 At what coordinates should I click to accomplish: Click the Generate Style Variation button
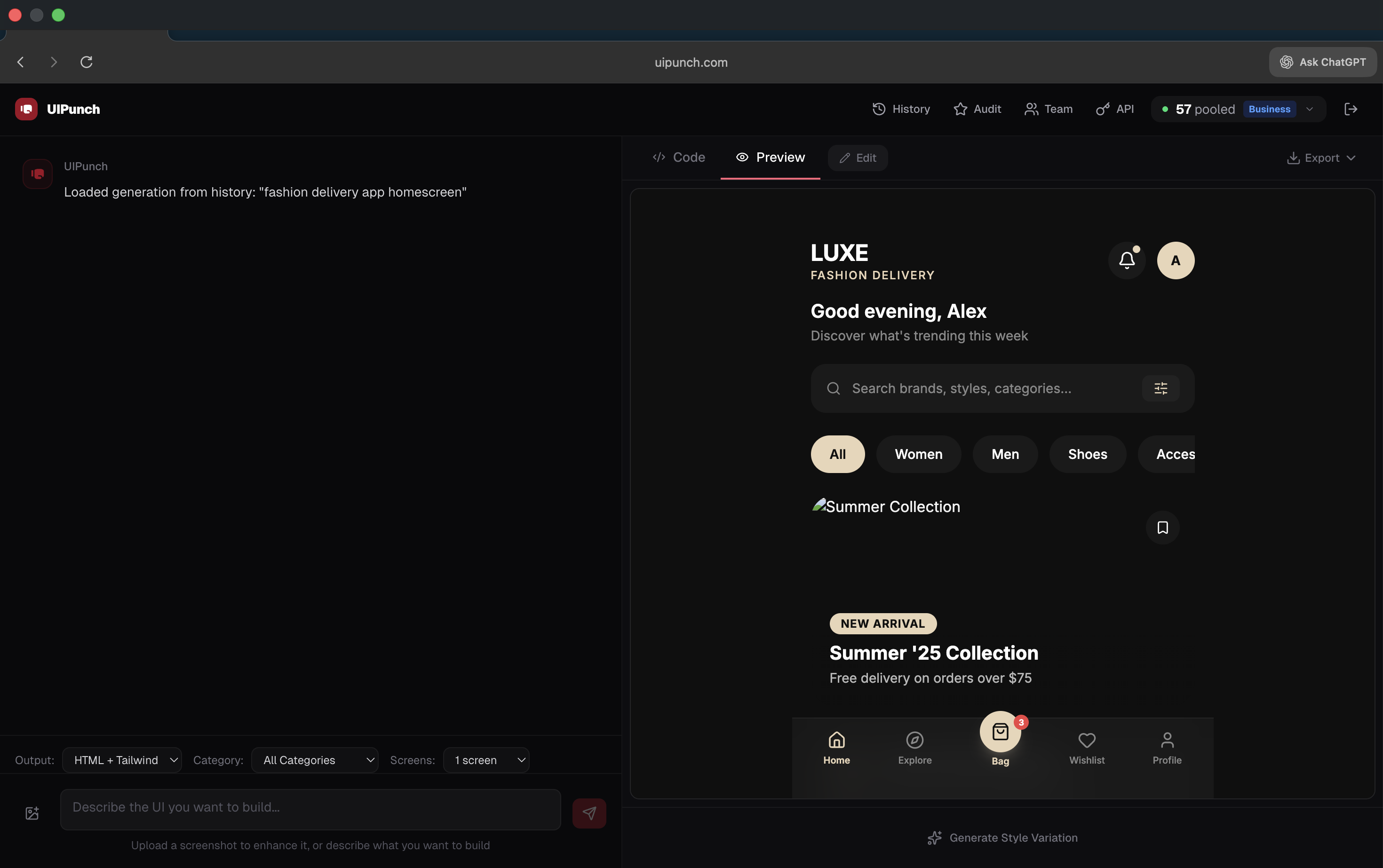pyautogui.click(x=1002, y=837)
